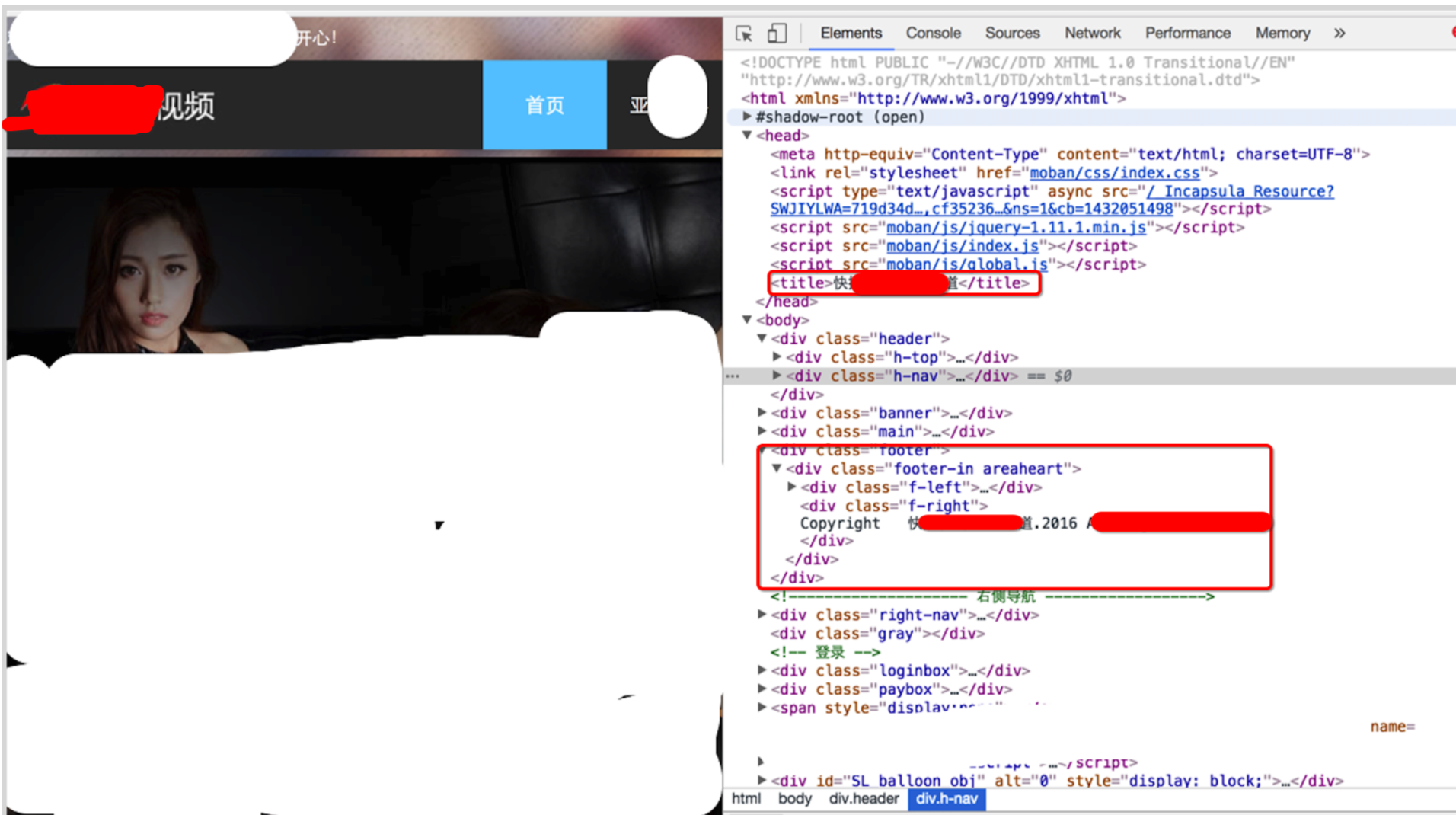Open the Sources tab
The image size is (1456, 815).
pyautogui.click(x=1012, y=34)
